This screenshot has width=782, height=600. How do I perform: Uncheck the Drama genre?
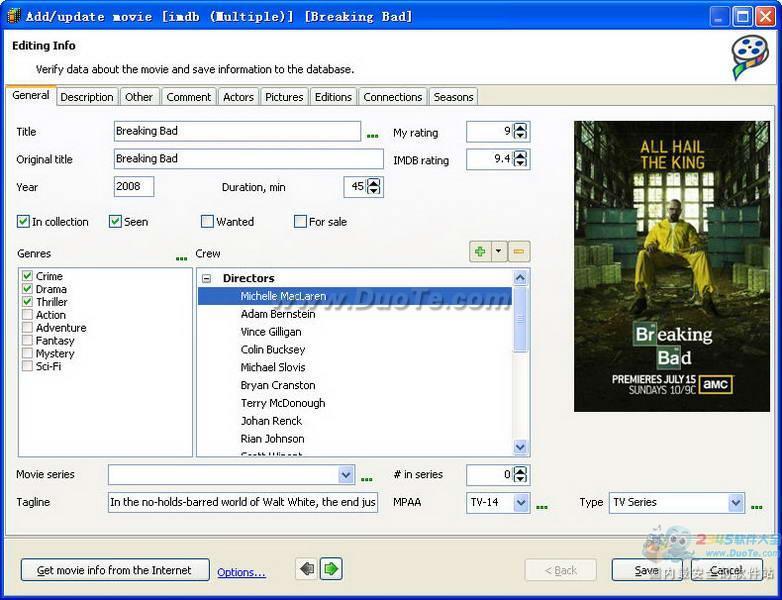(27, 289)
